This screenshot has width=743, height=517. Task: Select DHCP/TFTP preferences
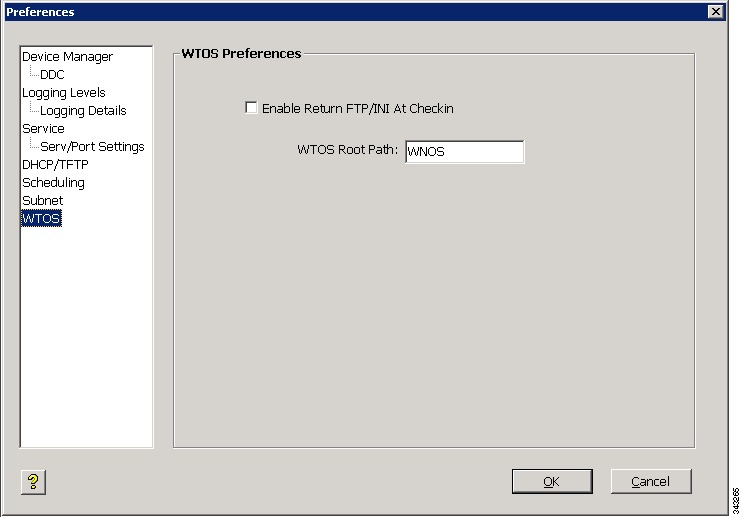(x=55, y=165)
